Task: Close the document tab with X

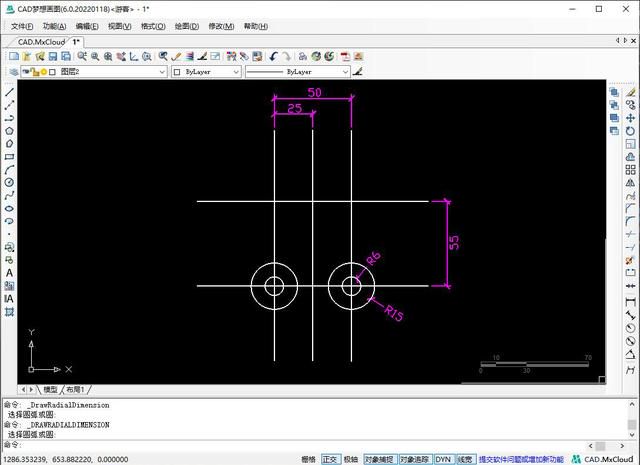Action: pyautogui.click(x=633, y=41)
